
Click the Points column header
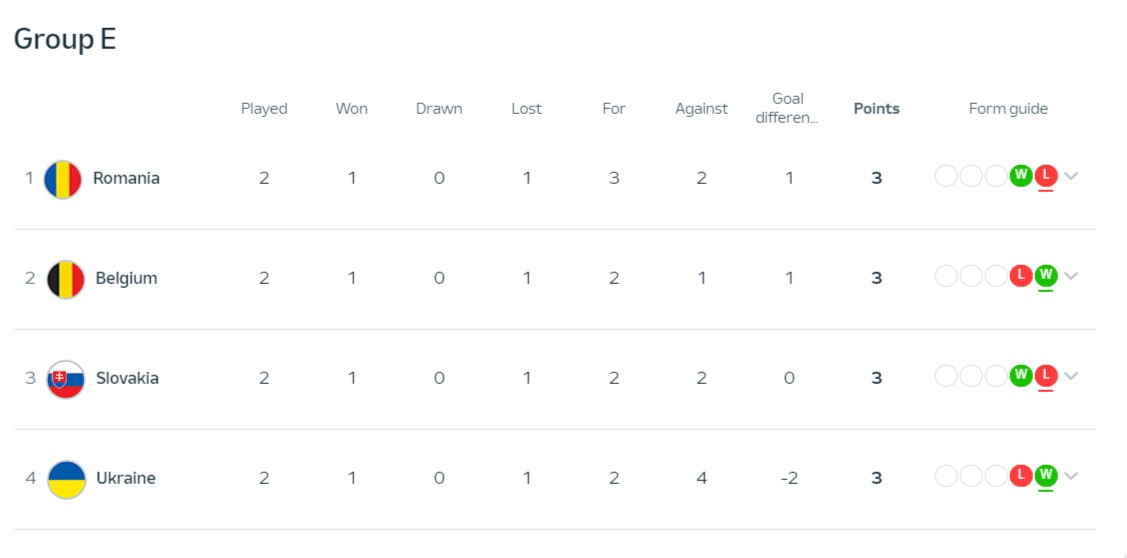click(876, 109)
